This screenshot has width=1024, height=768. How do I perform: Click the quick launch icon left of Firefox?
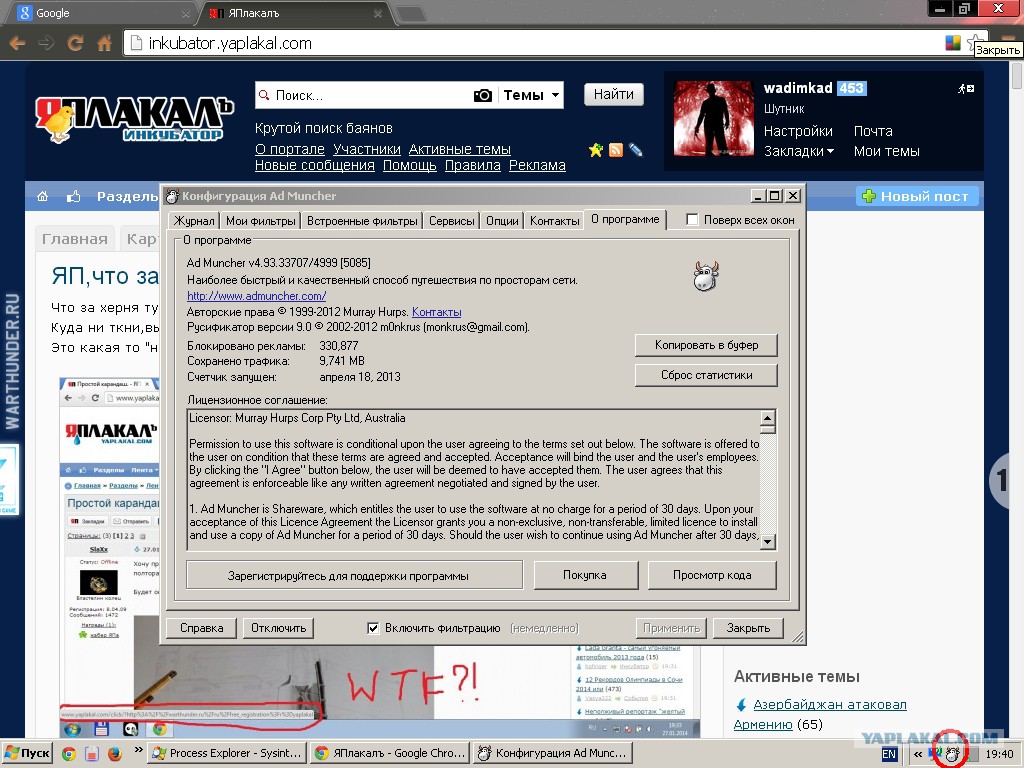click(x=91, y=754)
